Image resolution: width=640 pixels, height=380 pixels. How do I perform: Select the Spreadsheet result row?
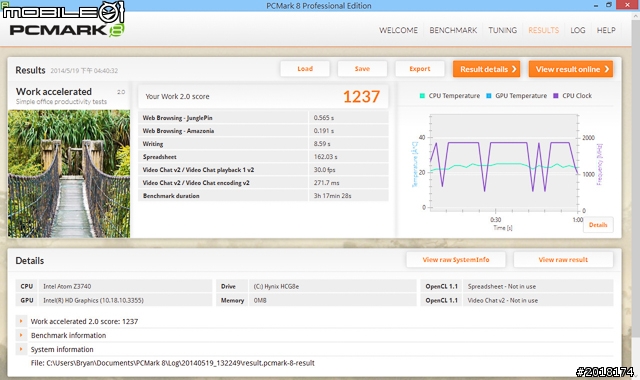(x=263, y=157)
